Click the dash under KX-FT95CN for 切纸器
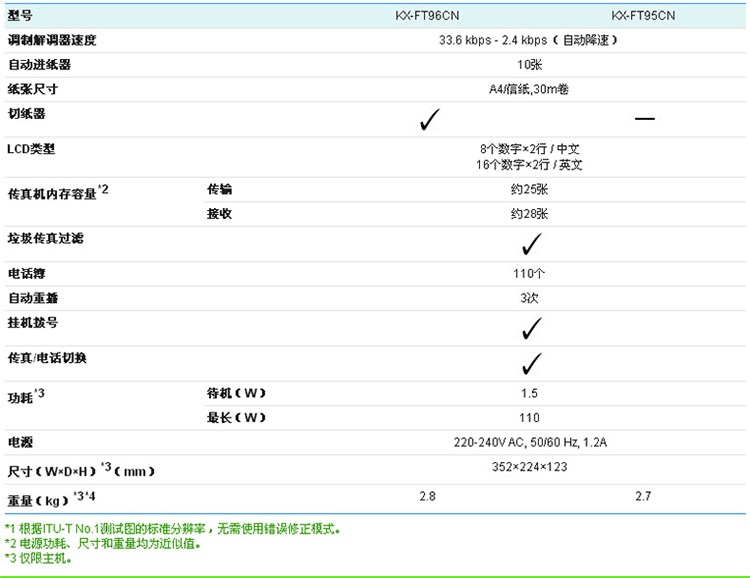Viewport: 750px width, 578px height. tap(644, 119)
